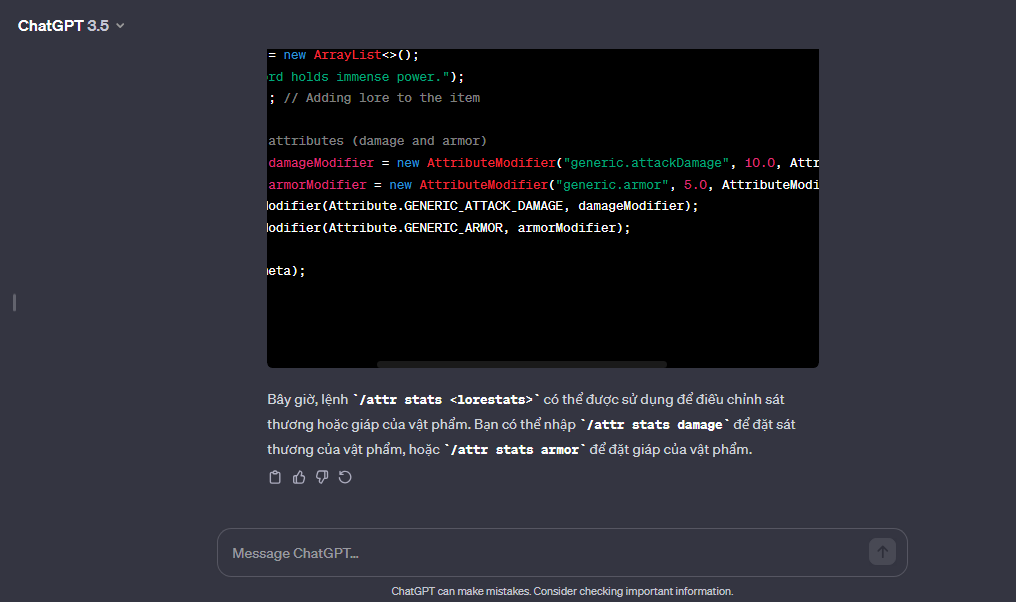1016x602 pixels.
Task: Regenerate the response with the circular arrow
Action: [x=345, y=477]
